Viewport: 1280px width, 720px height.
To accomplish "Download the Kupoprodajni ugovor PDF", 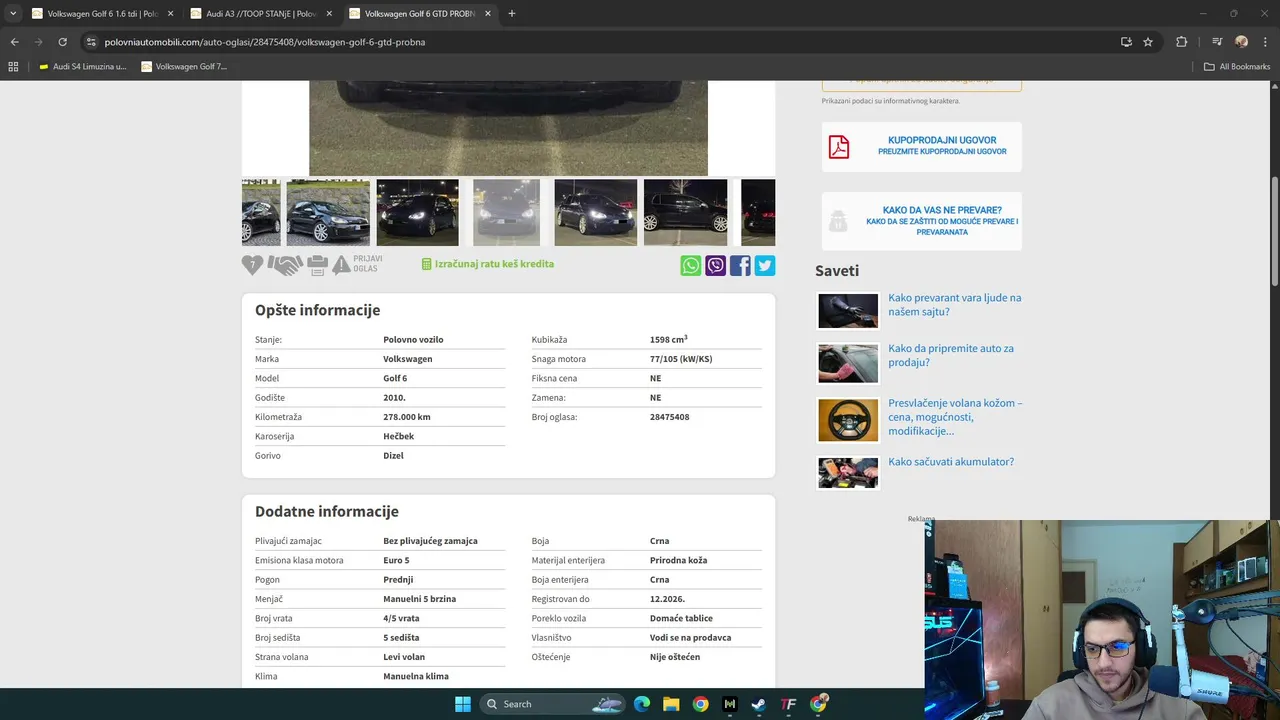I will (x=922, y=147).
